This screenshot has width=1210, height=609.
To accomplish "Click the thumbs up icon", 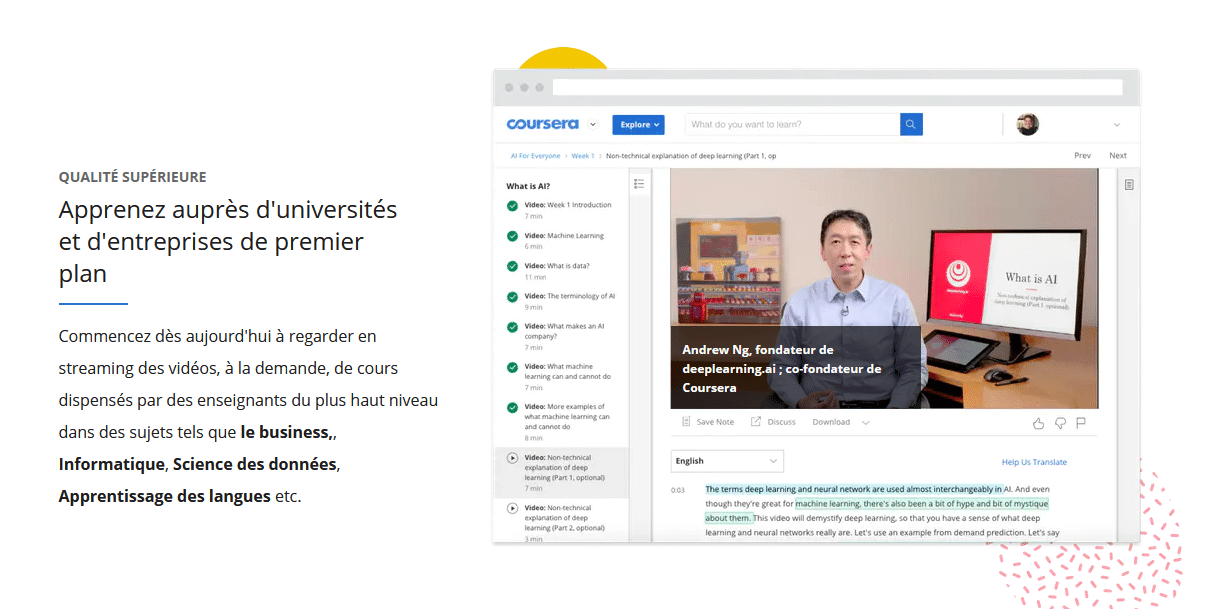I will click(x=1038, y=423).
